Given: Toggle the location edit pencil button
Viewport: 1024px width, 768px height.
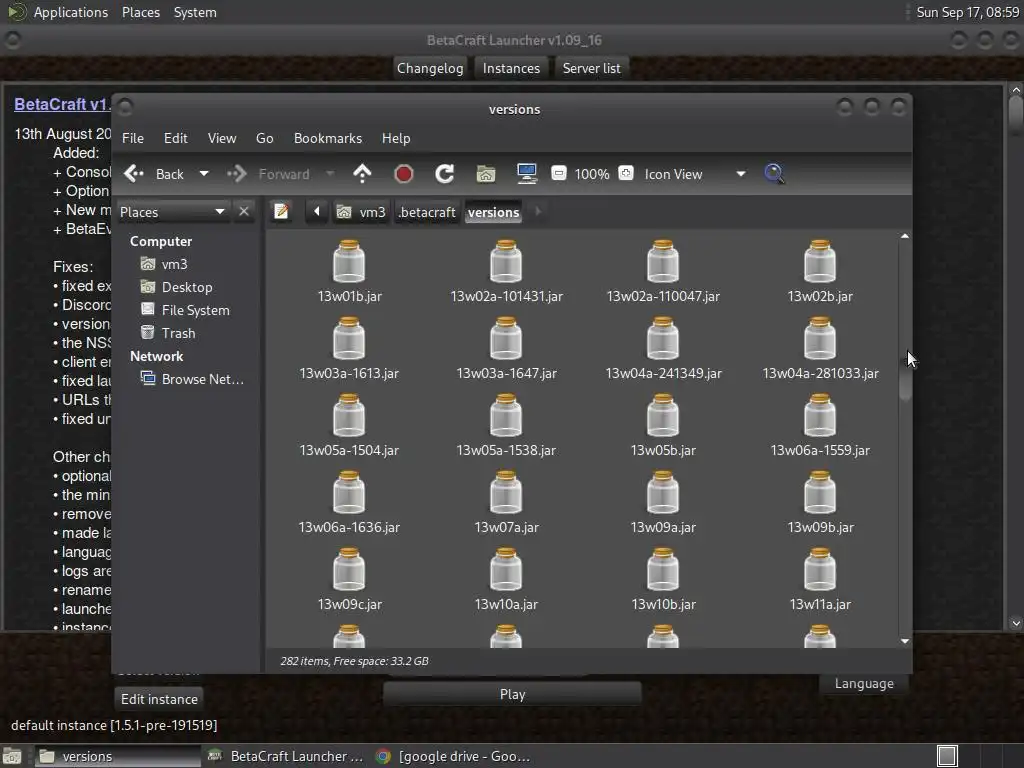Looking at the screenshot, I should pyautogui.click(x=282, y=212).
